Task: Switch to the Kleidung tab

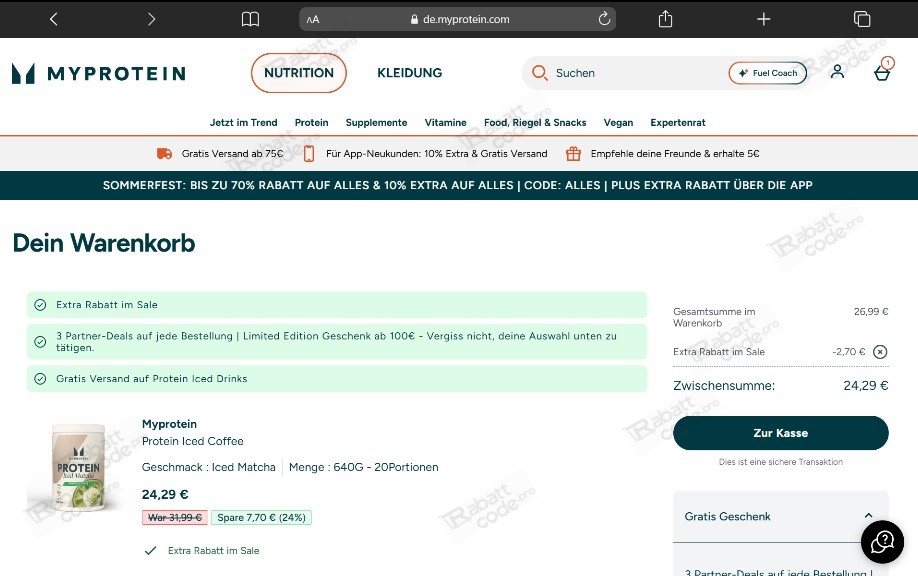Action: pos(409,73)
